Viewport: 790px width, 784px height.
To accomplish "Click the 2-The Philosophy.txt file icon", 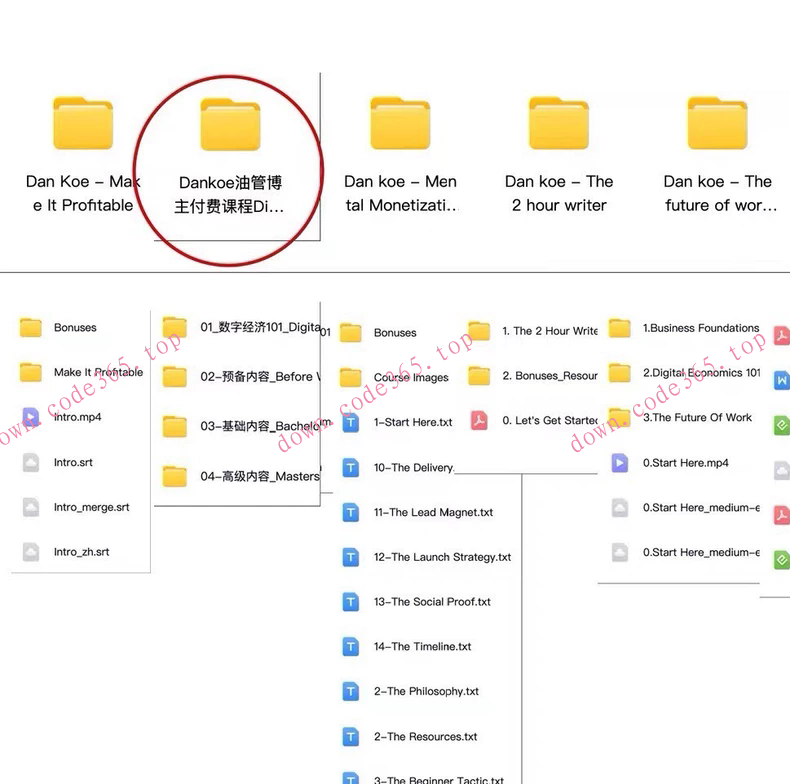I will tap(351, 691).
